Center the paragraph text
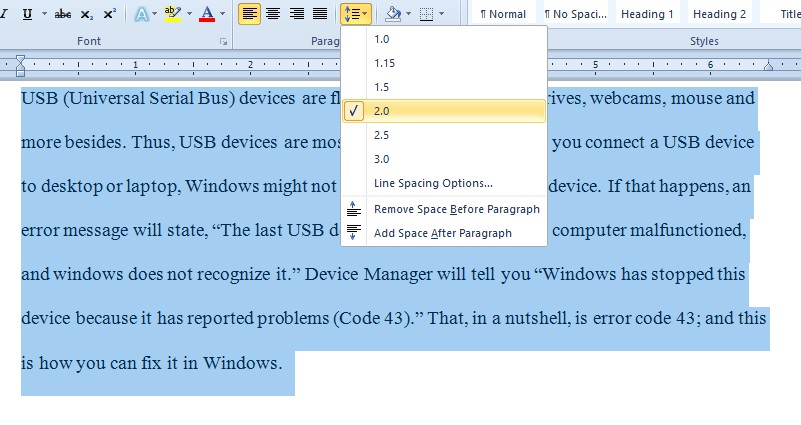Viewport: 801px width, 425px height. (x=273, y=14)
